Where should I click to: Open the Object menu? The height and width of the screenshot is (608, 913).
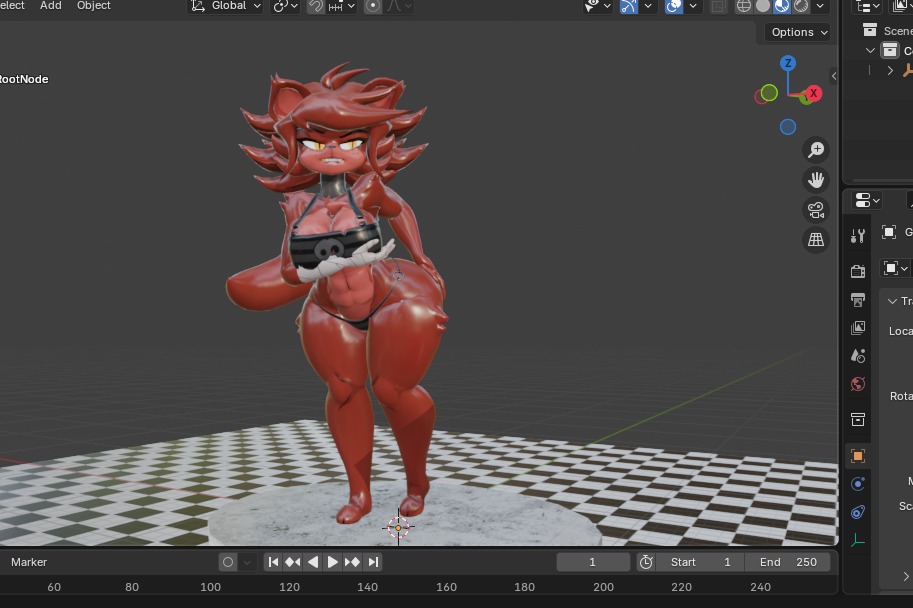point(94,5)
